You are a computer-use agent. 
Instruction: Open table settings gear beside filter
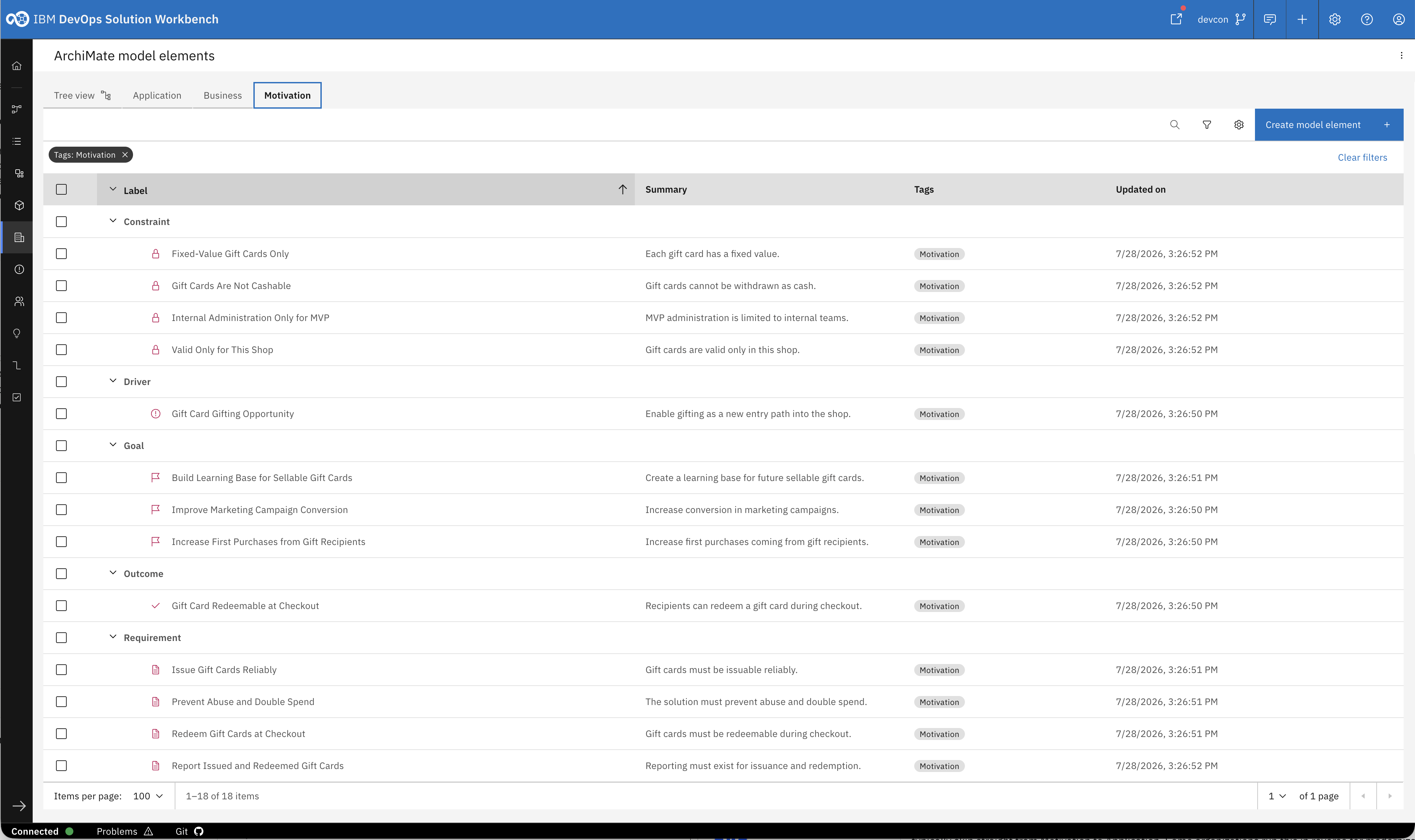1239,125
